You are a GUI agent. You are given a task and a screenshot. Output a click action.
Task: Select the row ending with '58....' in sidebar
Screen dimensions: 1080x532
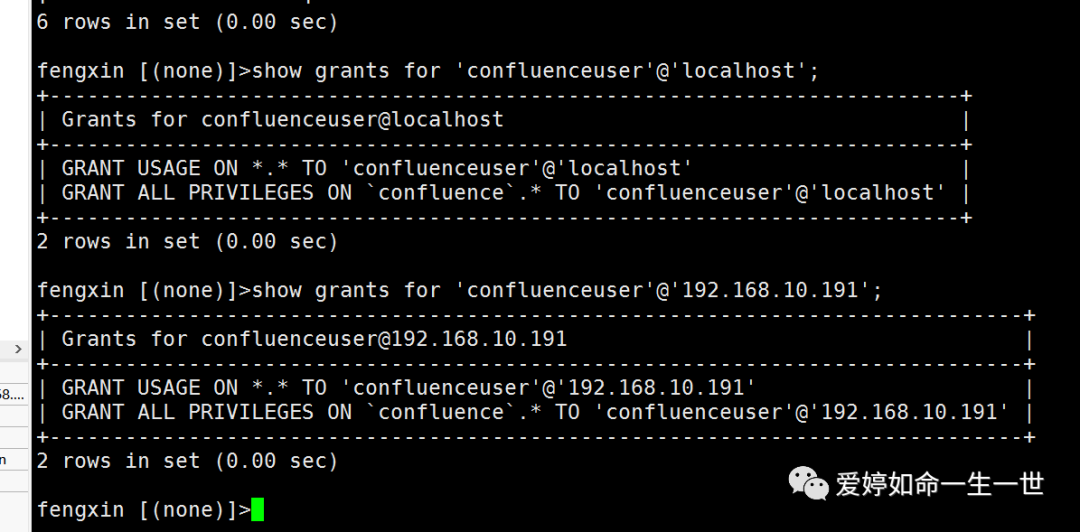[x=14, y=394]
